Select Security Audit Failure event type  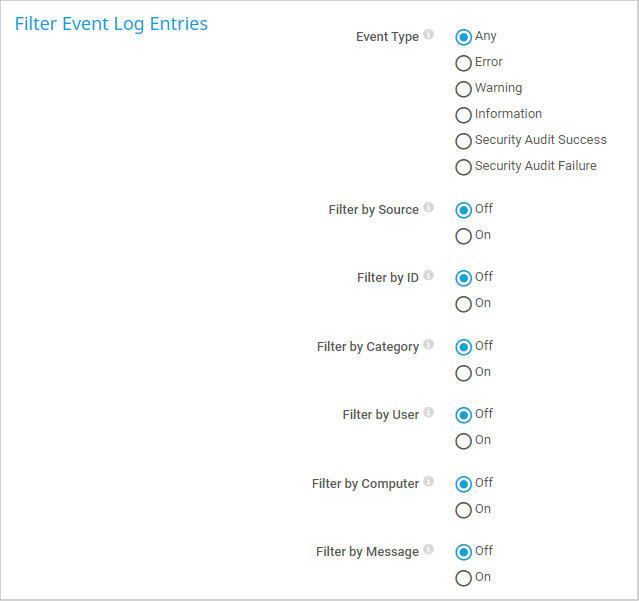point(463,167)
